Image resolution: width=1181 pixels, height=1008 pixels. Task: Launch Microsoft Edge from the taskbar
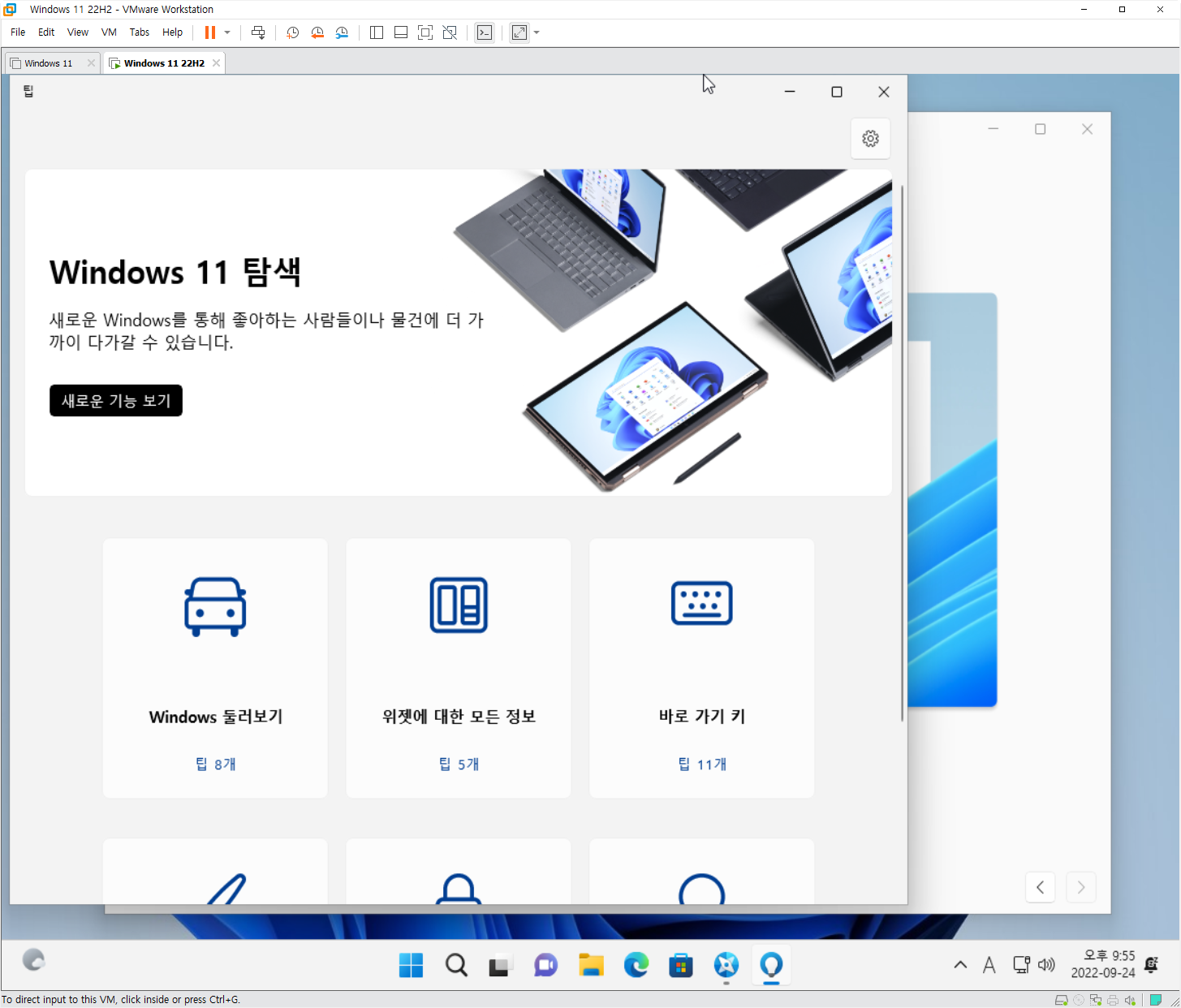point(636,965)
